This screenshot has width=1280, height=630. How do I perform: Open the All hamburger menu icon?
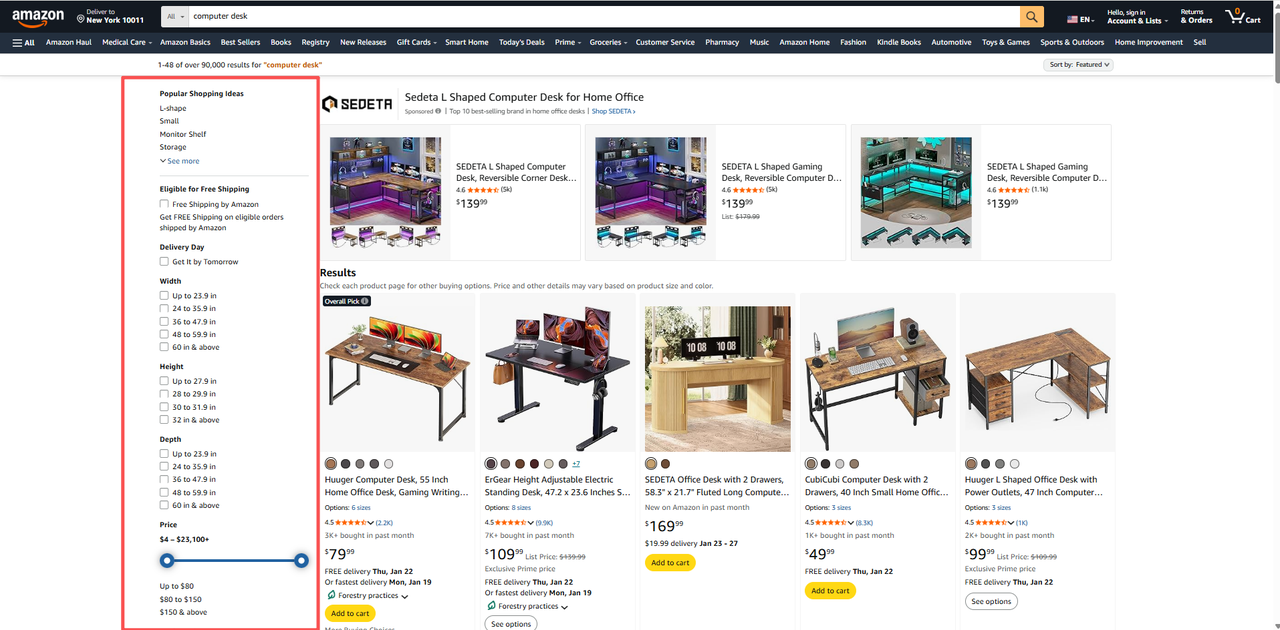pyautogui.click(x=23, y=42)
